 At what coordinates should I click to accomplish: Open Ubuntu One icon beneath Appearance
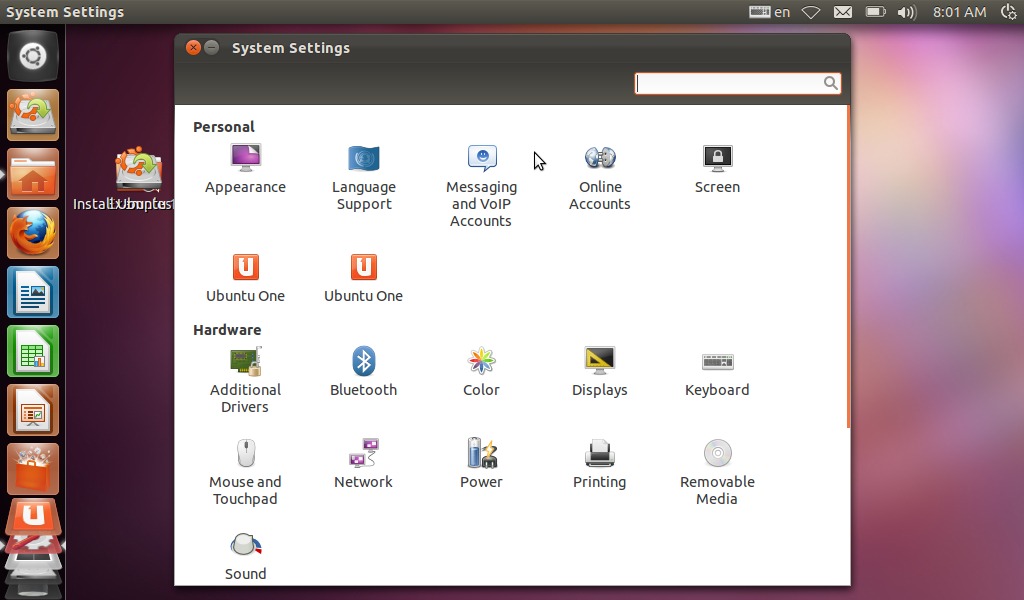245,278
